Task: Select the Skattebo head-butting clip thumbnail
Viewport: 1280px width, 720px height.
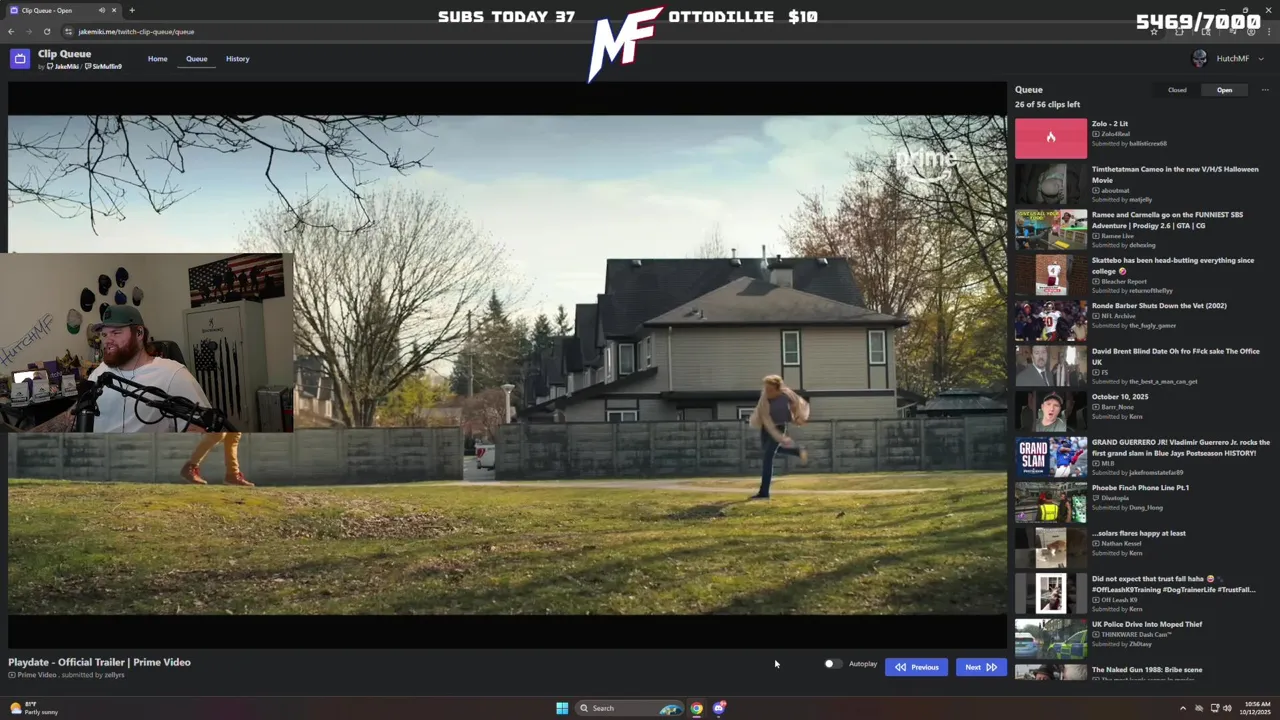Action: (1051, 275)
